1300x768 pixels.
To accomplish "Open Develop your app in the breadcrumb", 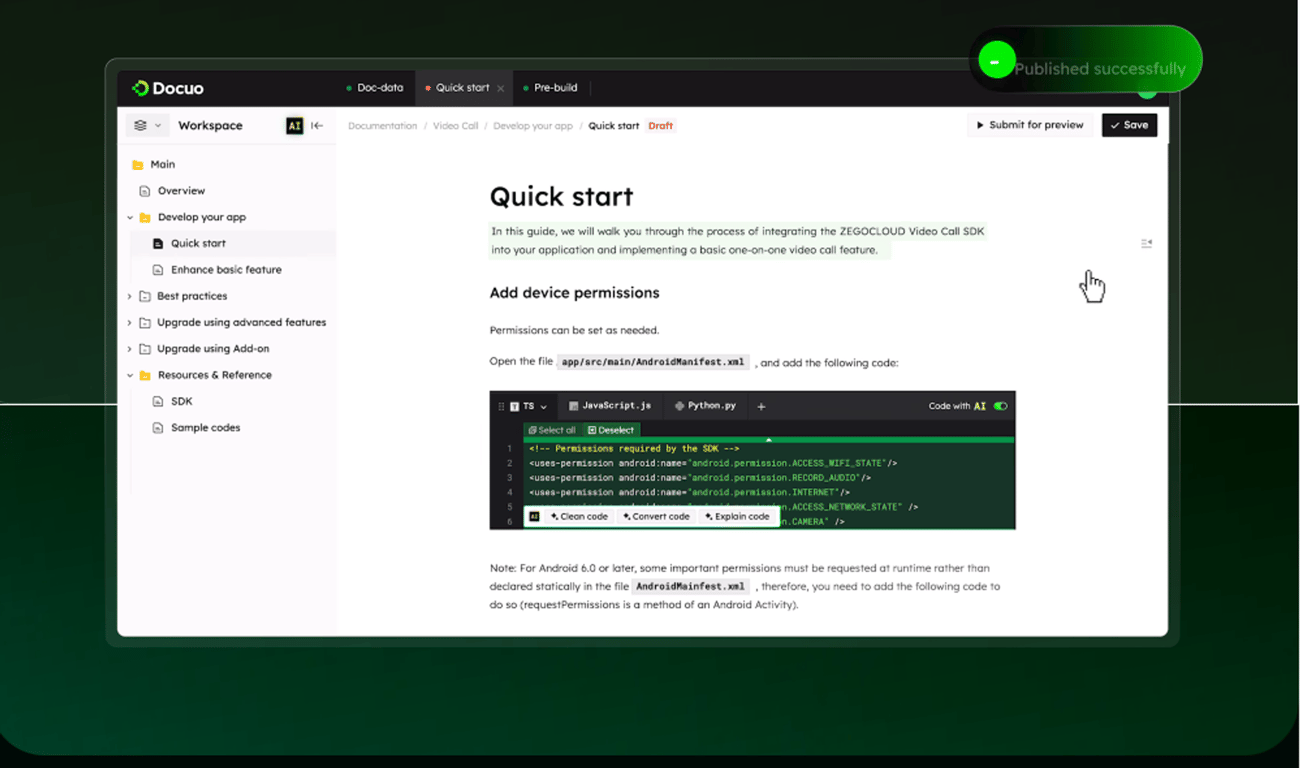I will coord(533,126).
